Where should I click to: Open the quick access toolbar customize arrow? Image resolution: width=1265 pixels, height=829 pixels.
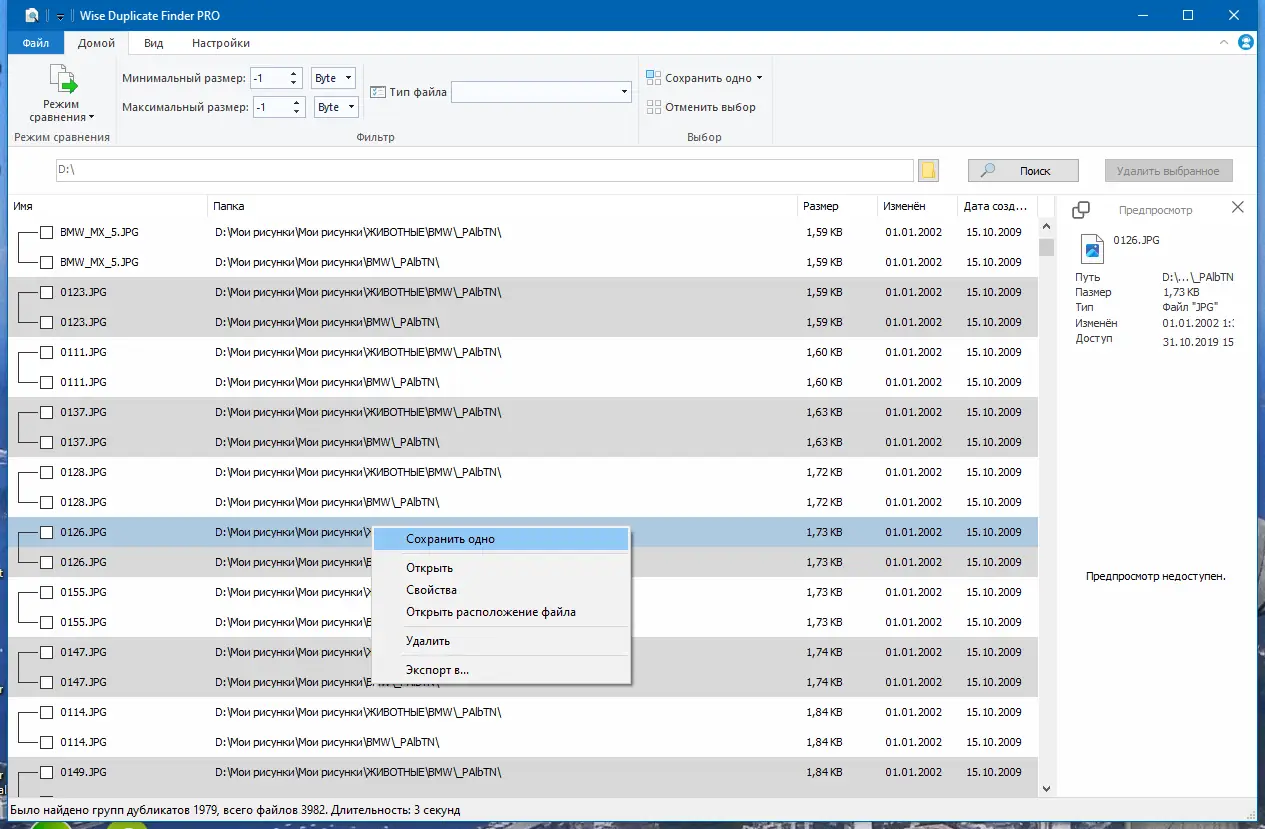coord(60,16)
